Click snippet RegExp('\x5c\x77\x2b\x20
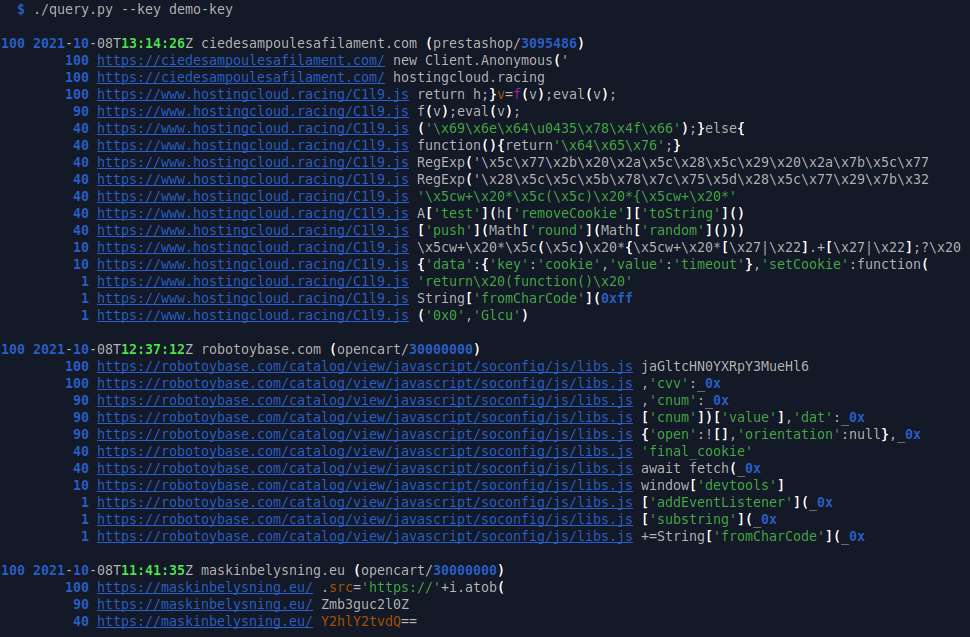 [x=672, y=163]
